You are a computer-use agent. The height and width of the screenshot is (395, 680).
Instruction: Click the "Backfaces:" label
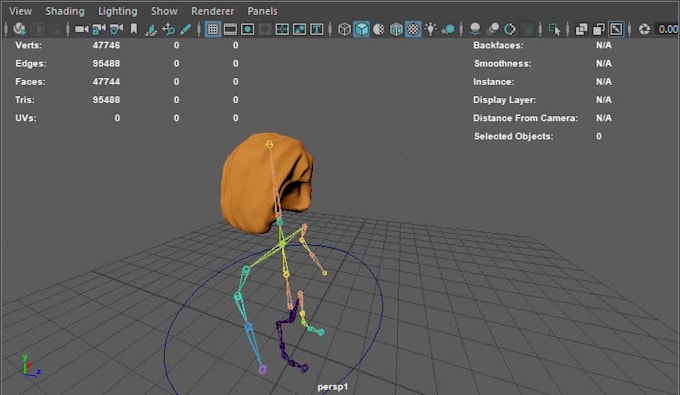pyautogui.click(x=498, y=45)
